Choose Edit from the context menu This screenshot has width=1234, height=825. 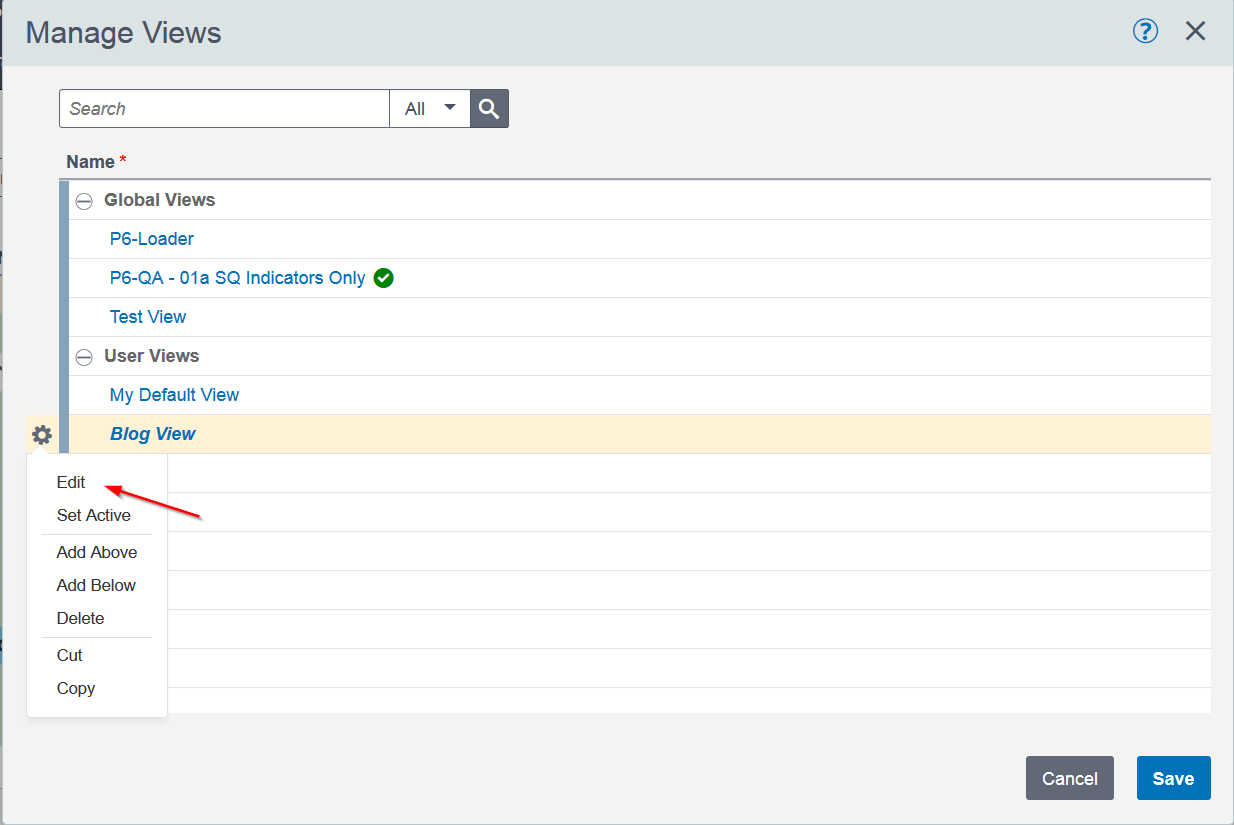[x=71, y=482]
